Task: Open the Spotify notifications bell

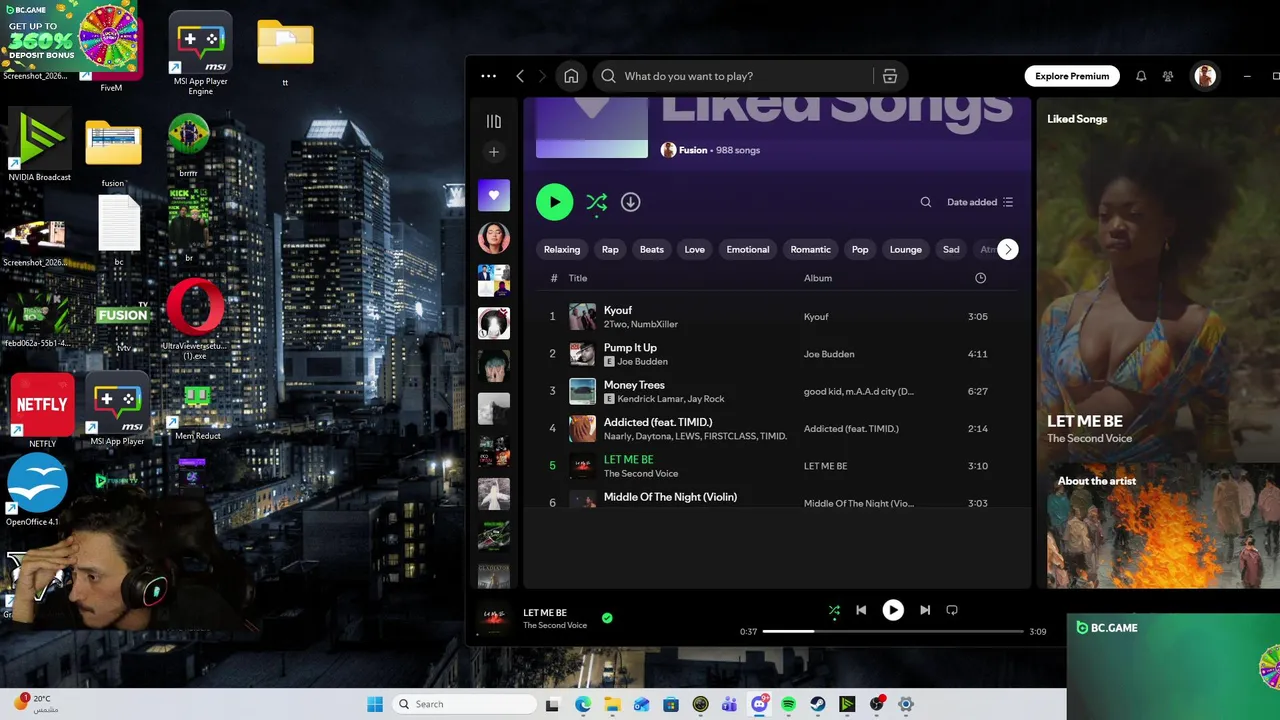Action: 1141,76
